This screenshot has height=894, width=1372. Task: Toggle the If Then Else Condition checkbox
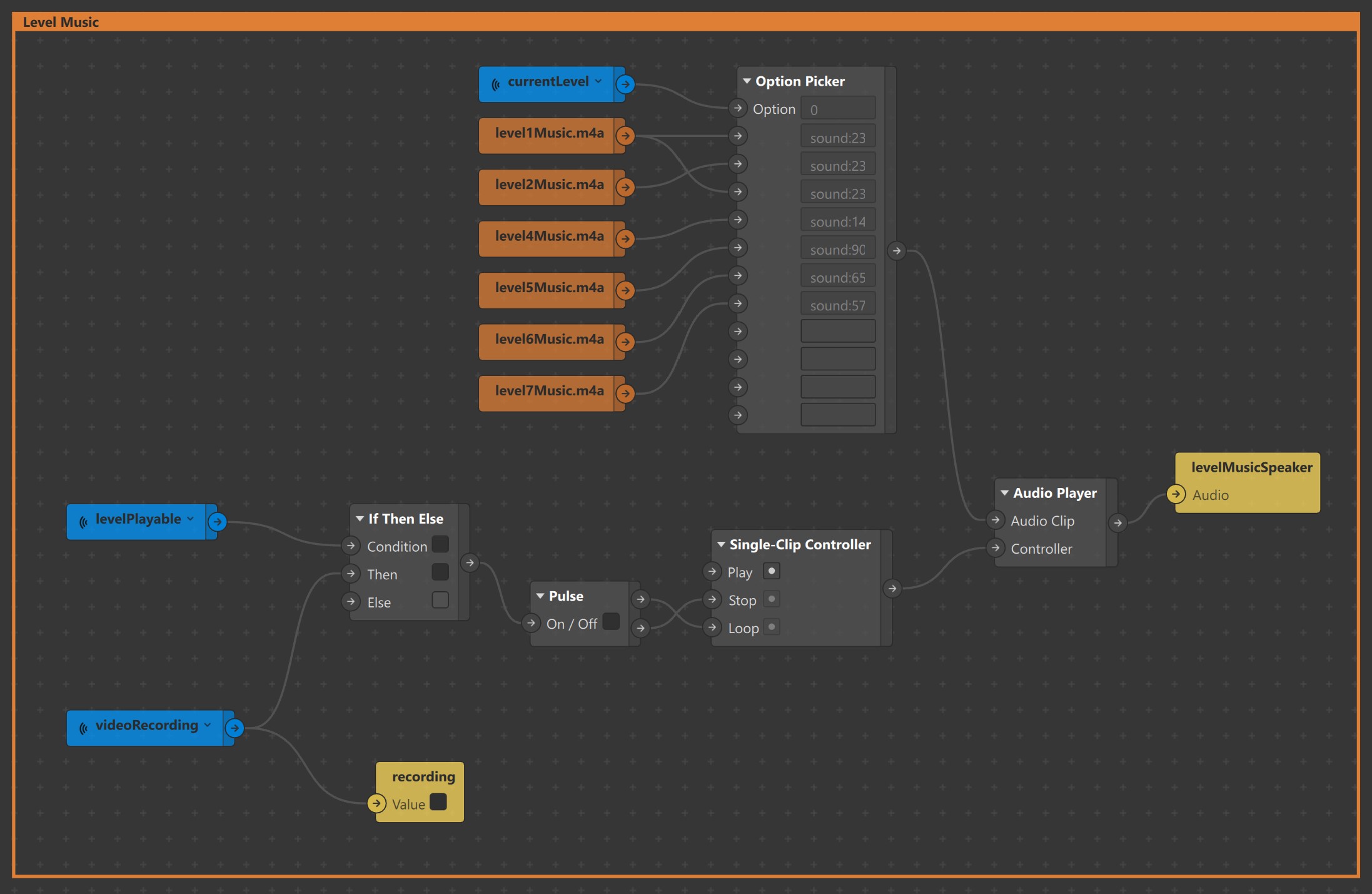pyautogui.click(x=440, y=545)
